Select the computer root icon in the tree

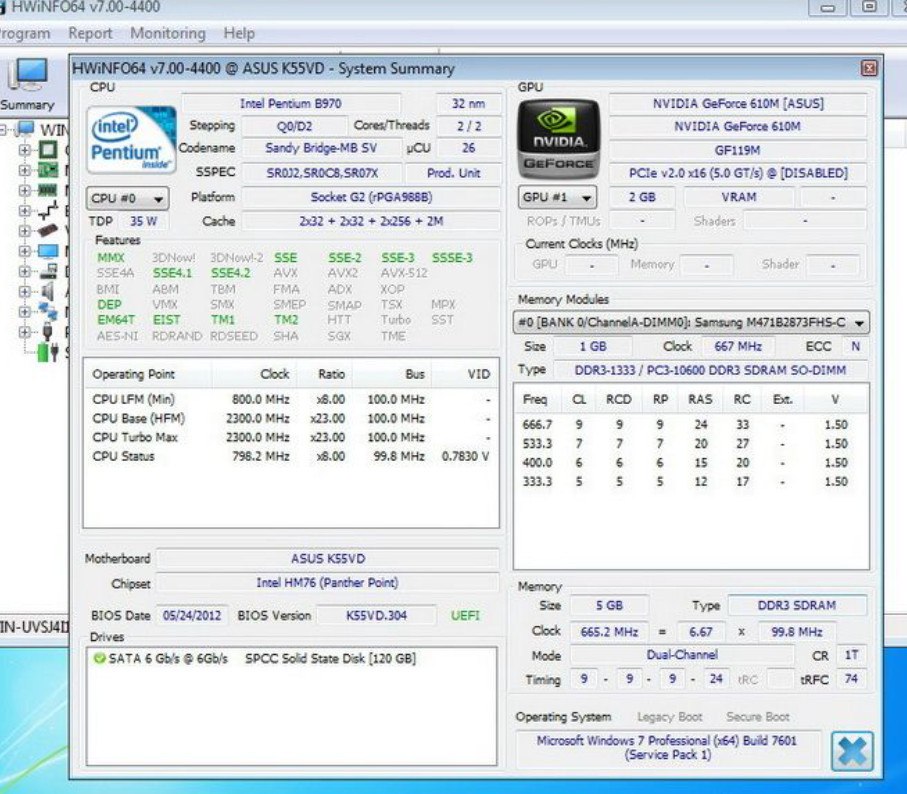click(25, 128)
